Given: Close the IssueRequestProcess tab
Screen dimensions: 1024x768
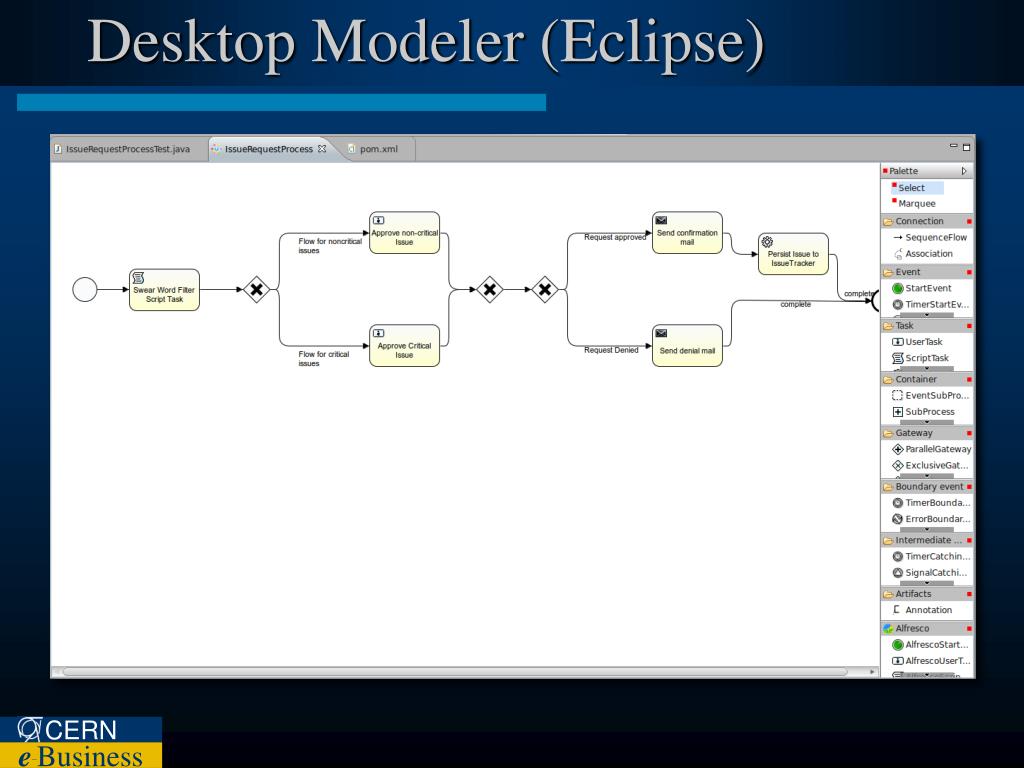Looking at the screenshot, I should tap(322, 149).
